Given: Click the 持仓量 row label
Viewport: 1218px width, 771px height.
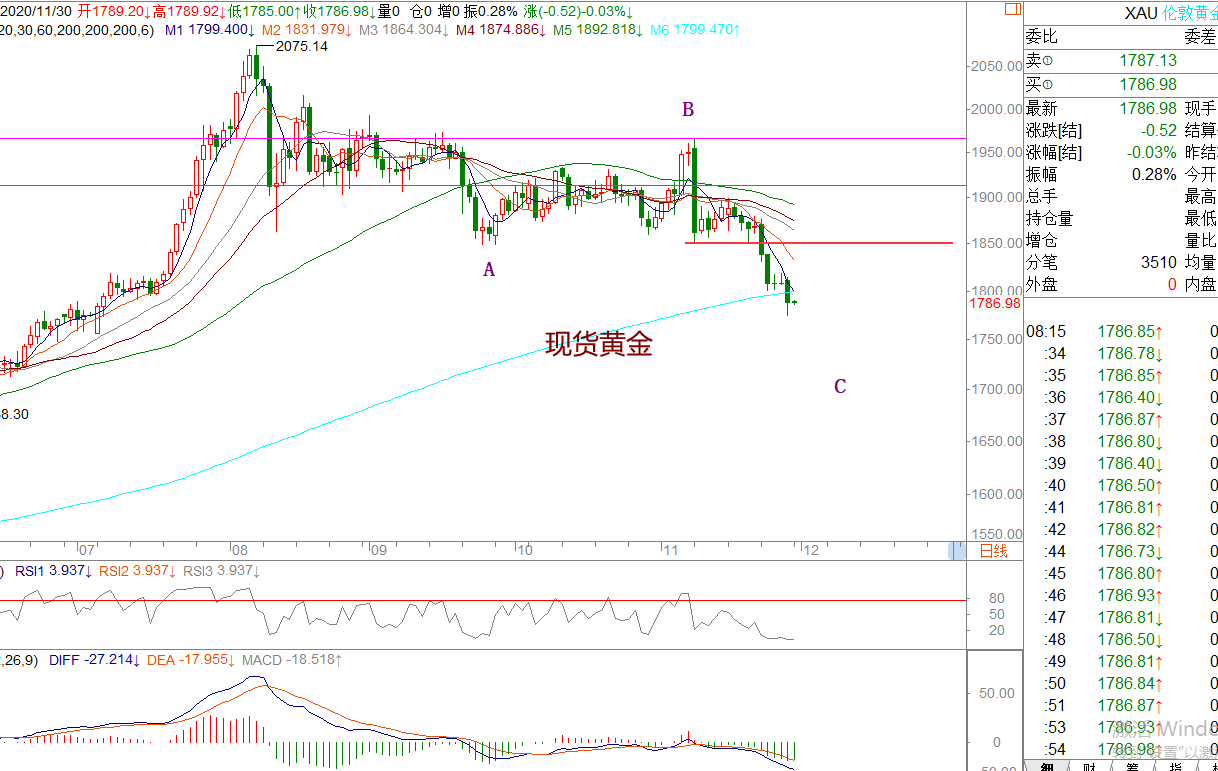Looking at the screenshot, I should (x=1049, y=218).
